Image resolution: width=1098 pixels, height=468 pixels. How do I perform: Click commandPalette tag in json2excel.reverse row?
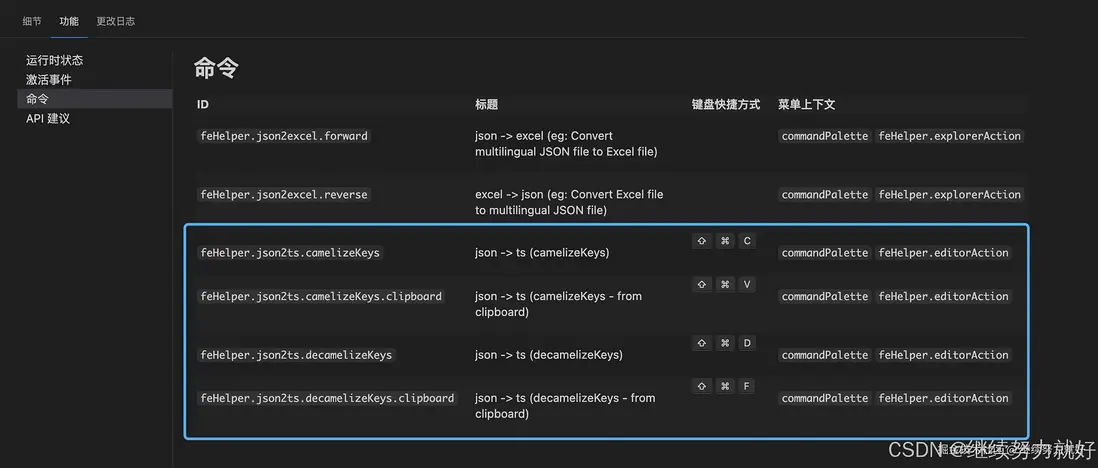824,194
